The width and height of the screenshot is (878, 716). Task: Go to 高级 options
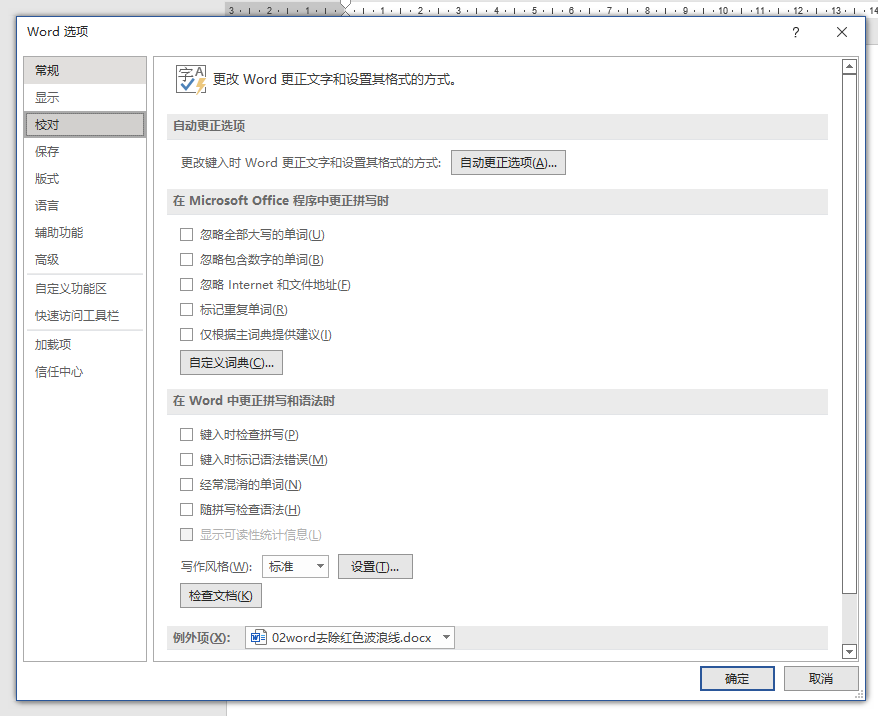pos(85,260)
